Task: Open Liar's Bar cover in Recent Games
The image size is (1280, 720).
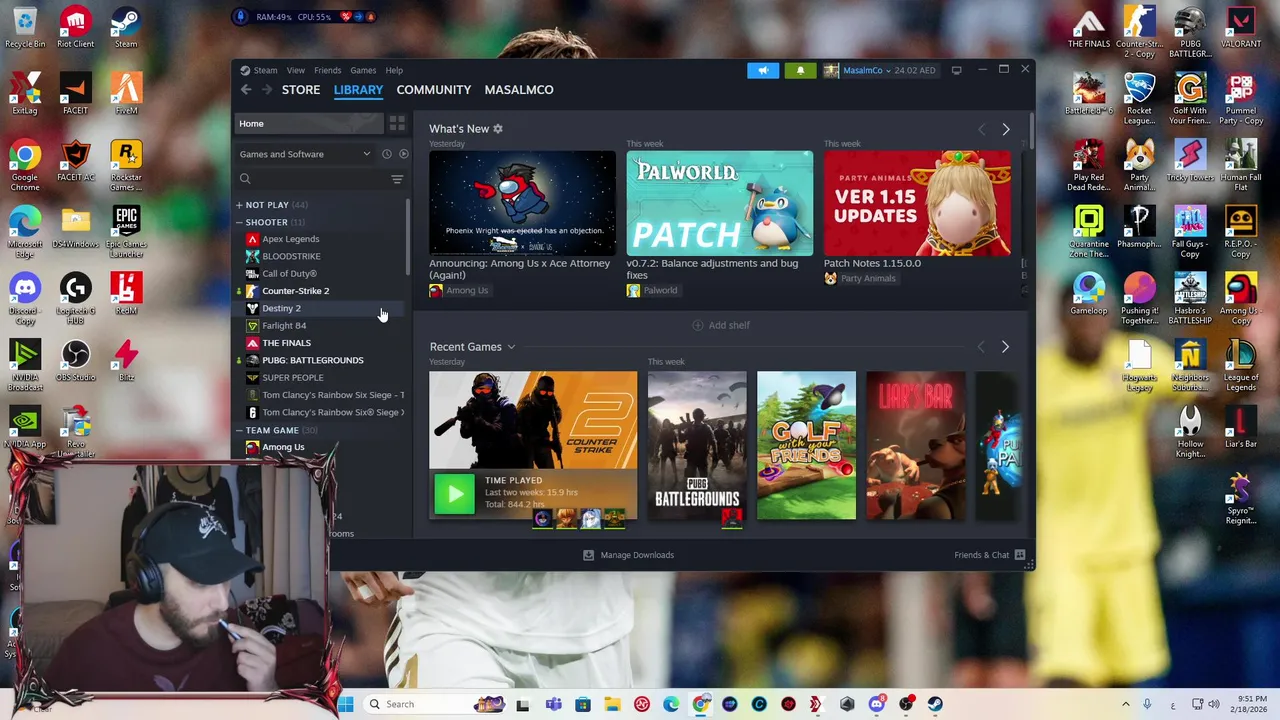Action: click(x=916, y=445)
